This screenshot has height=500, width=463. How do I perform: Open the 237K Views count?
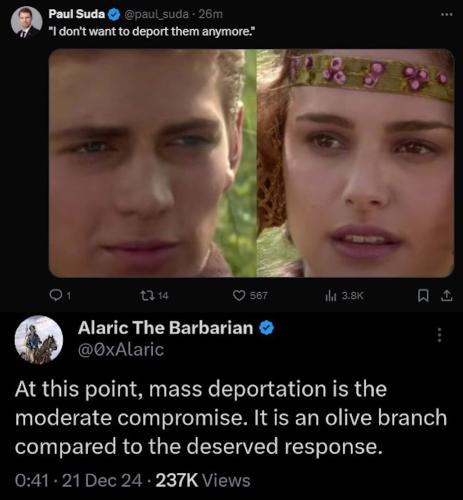203,480
